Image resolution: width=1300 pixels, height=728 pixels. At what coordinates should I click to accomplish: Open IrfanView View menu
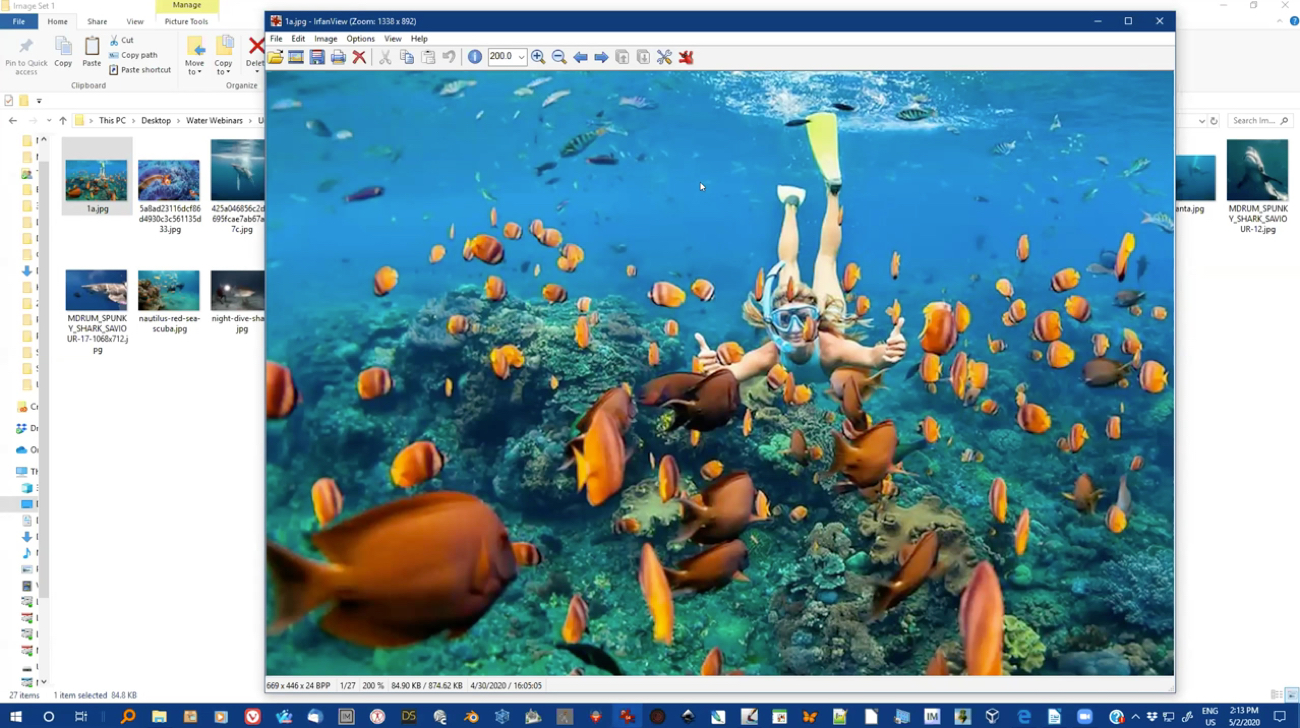tap(393, 39)
